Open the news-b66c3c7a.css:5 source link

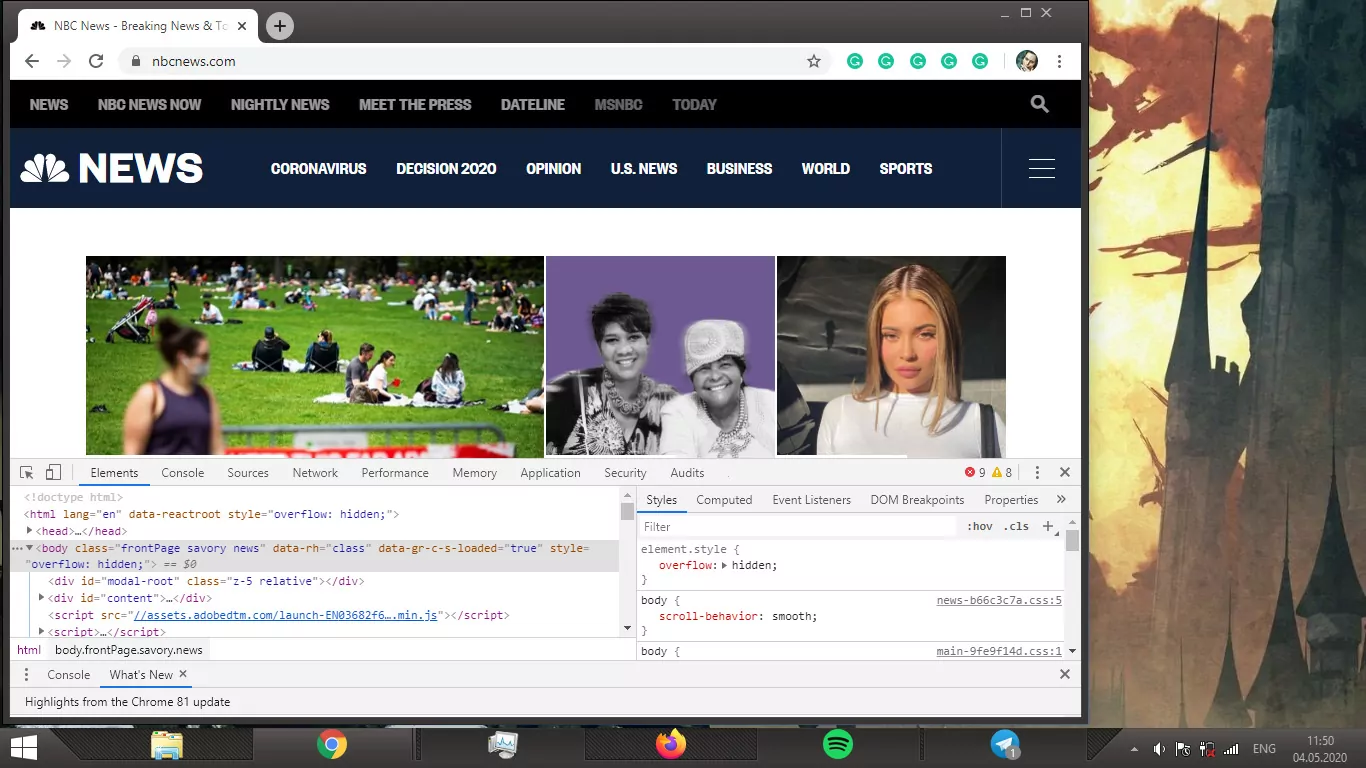tap(999, 601)
